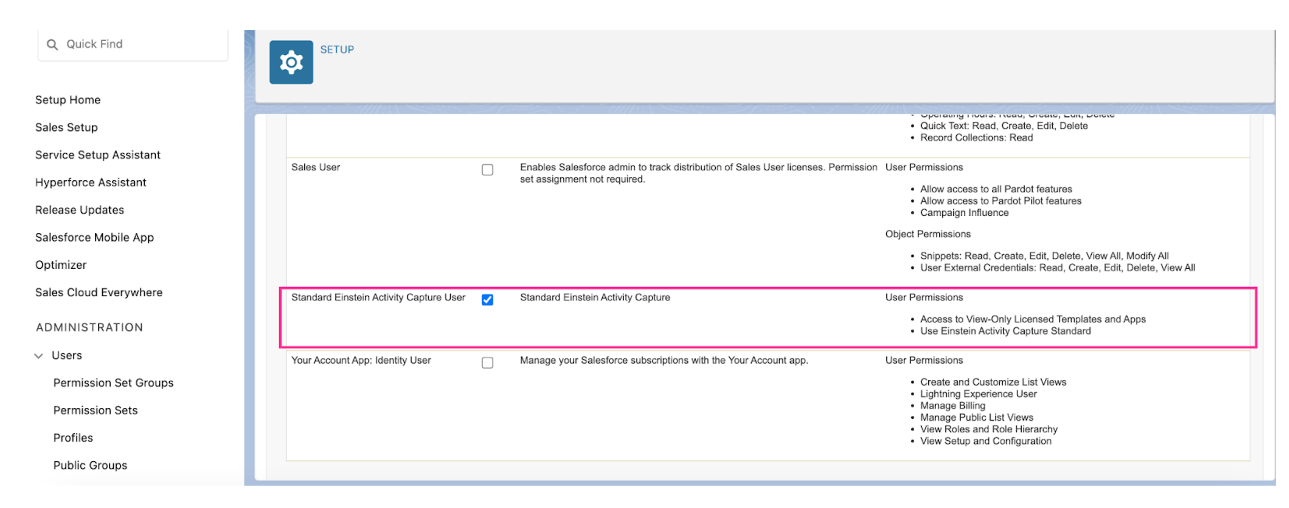Open Permission Sets
1289x508 pixels.
coord(96,410)
